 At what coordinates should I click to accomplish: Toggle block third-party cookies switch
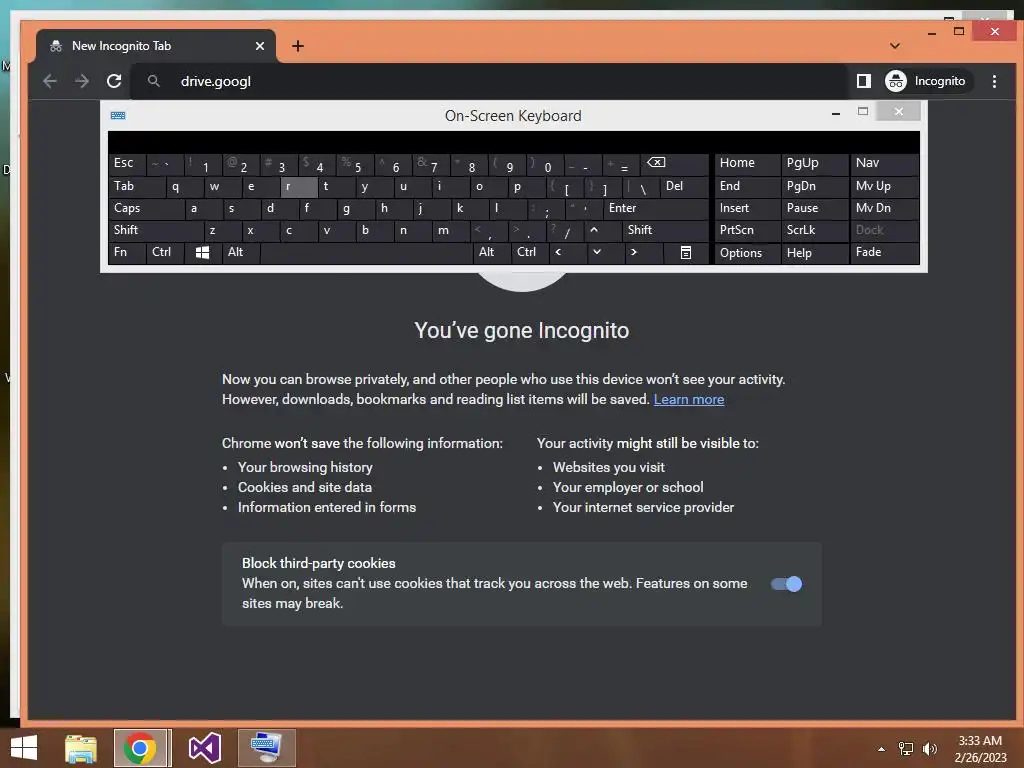pos(786,584)
